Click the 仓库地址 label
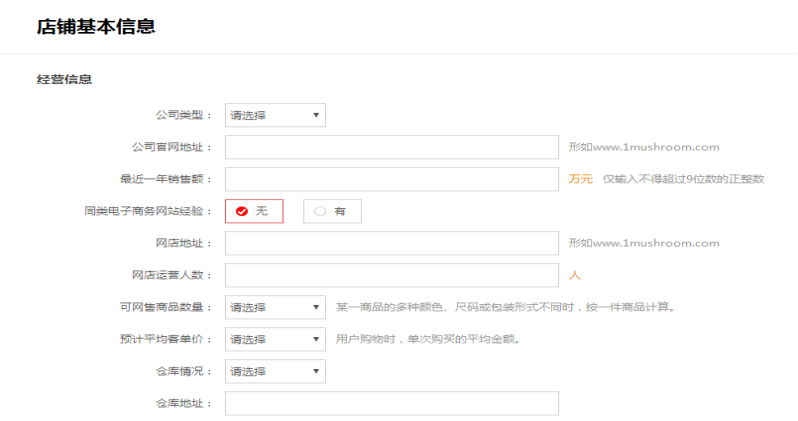 pos(184,404)
